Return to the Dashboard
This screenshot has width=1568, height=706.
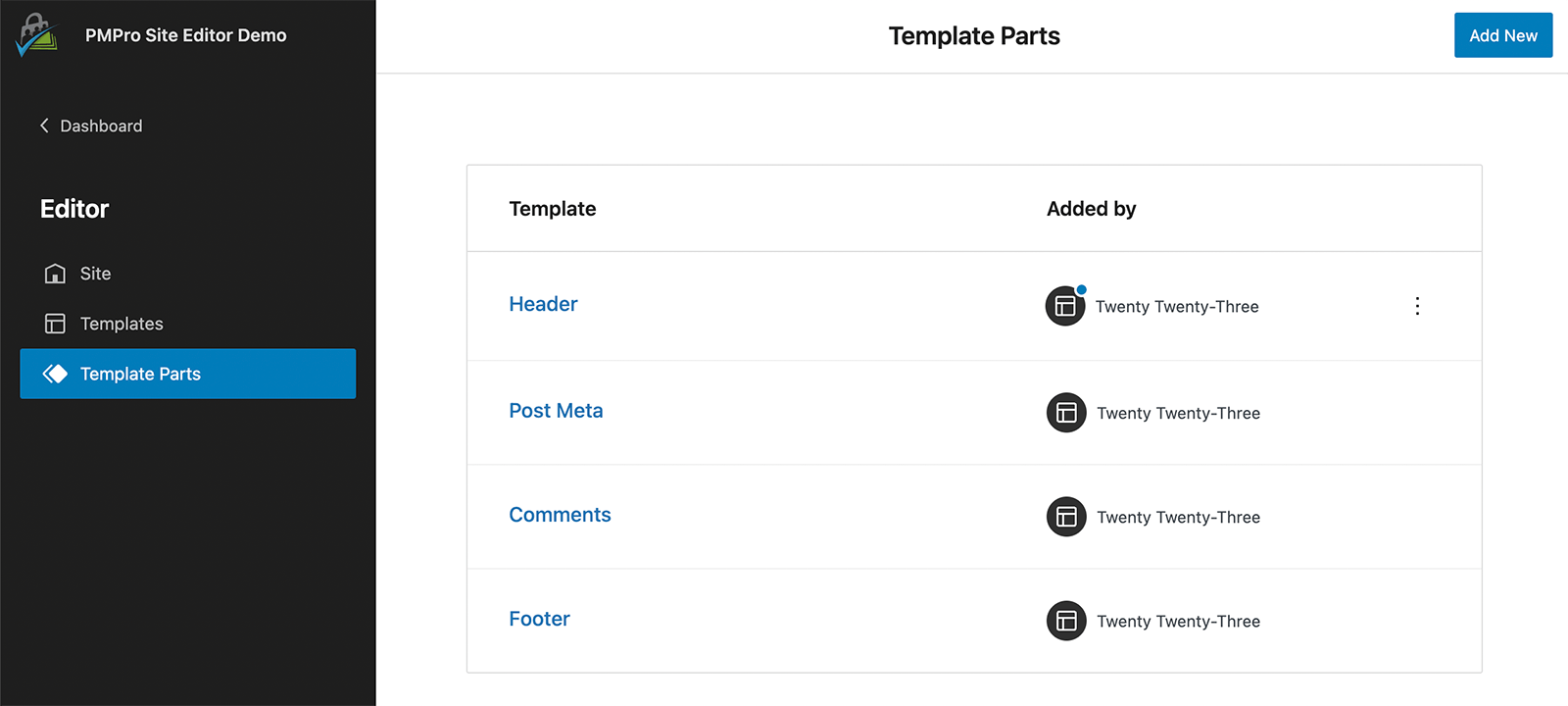click(x=101, y=126)
